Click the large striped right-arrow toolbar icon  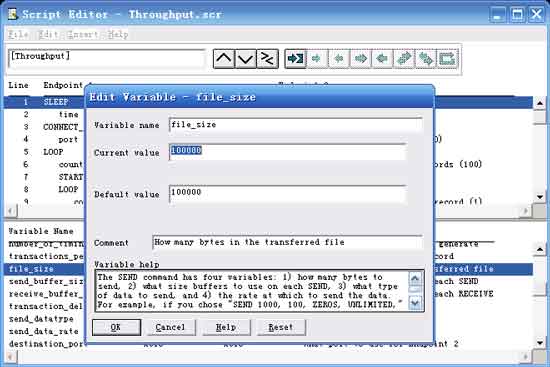pyautogui.click(x=360, y=58)
